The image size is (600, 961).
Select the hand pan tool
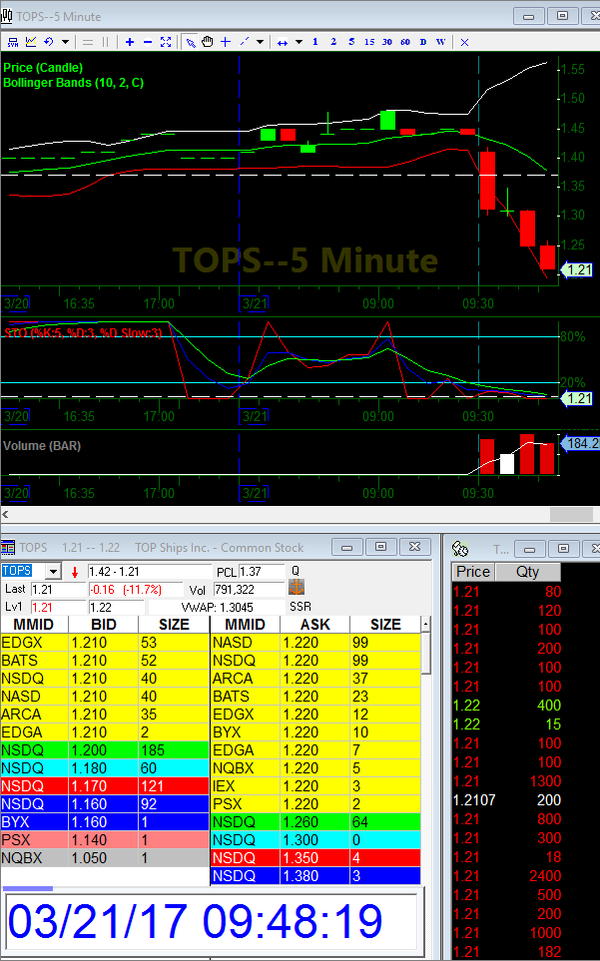(208, 42)
